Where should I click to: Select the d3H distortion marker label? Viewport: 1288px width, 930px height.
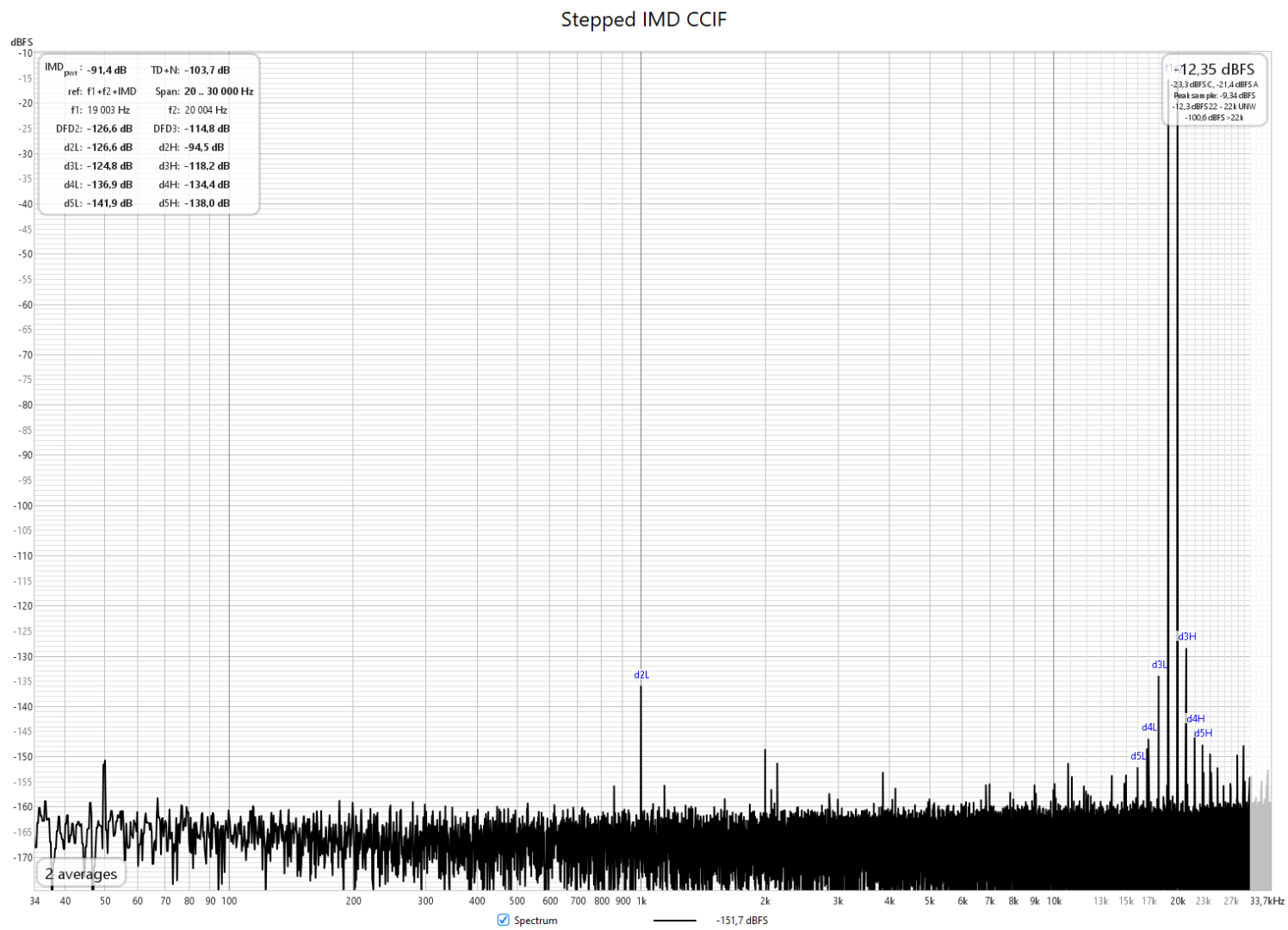(x=1187, y=636)
